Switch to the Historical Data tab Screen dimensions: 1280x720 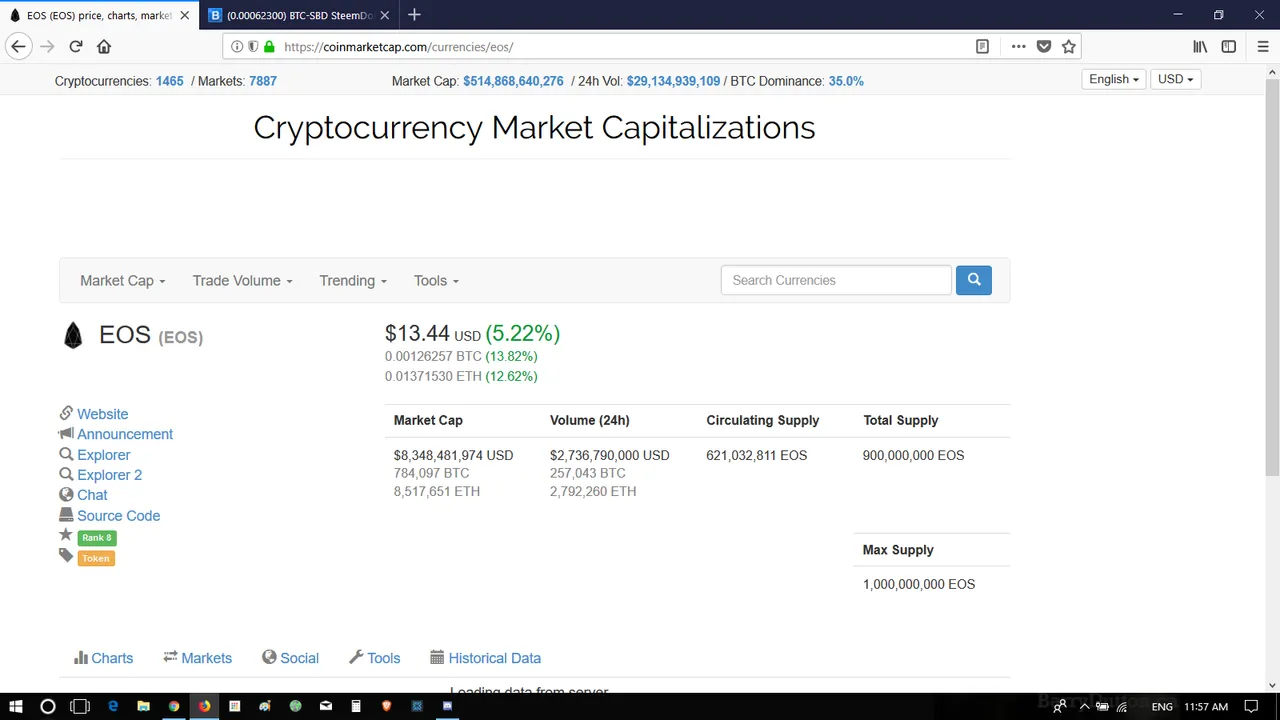485,658
